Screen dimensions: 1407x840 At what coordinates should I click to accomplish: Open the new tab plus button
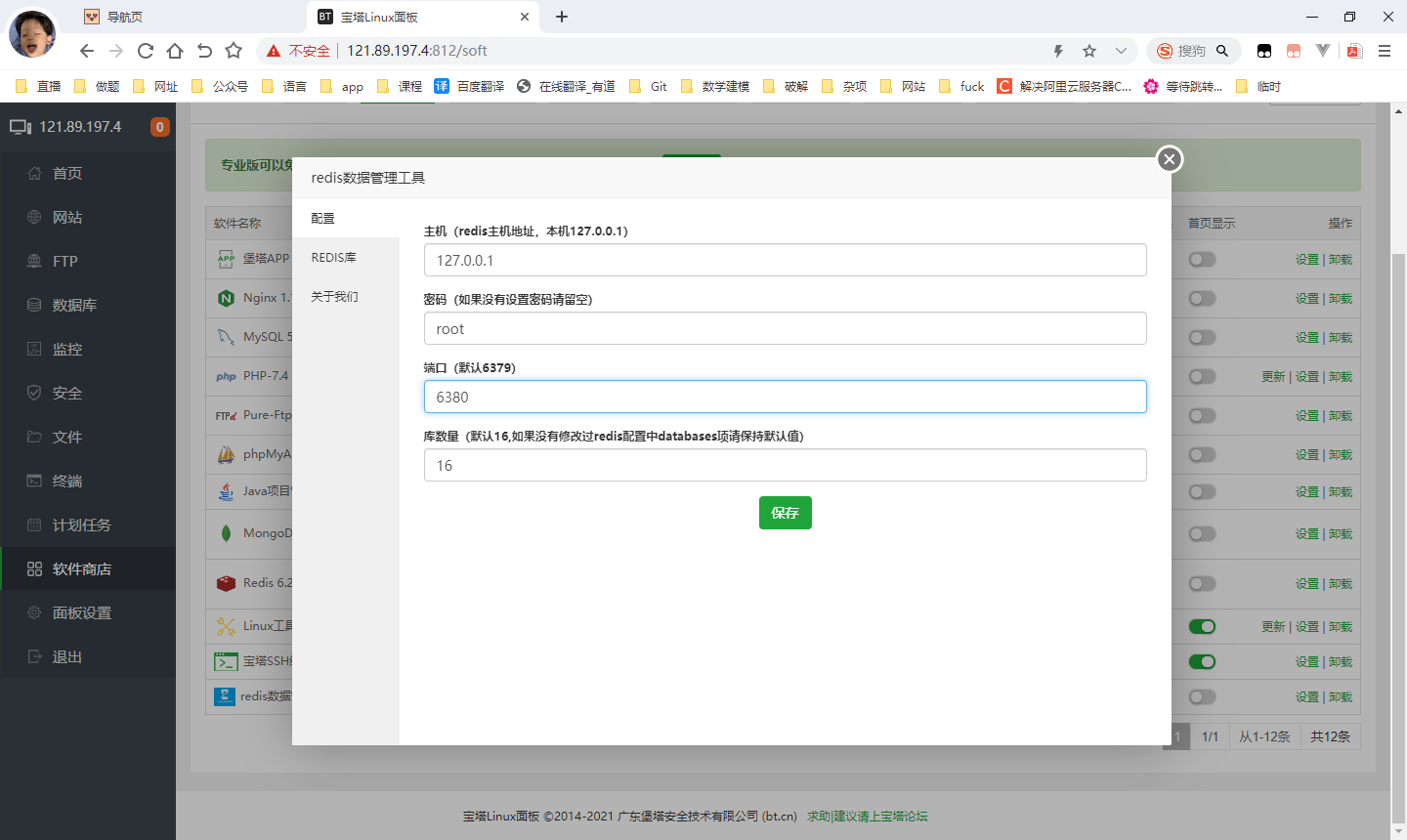(x=562, y=17)
